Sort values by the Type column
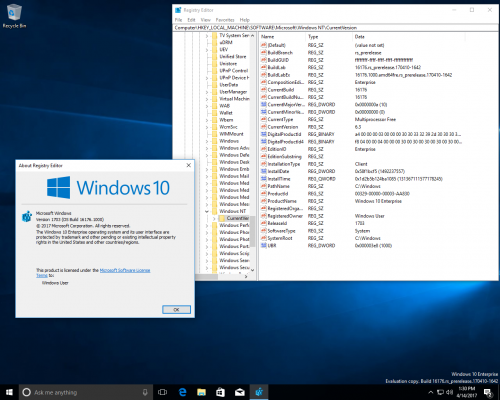The image size is (500, 400). 329,37
